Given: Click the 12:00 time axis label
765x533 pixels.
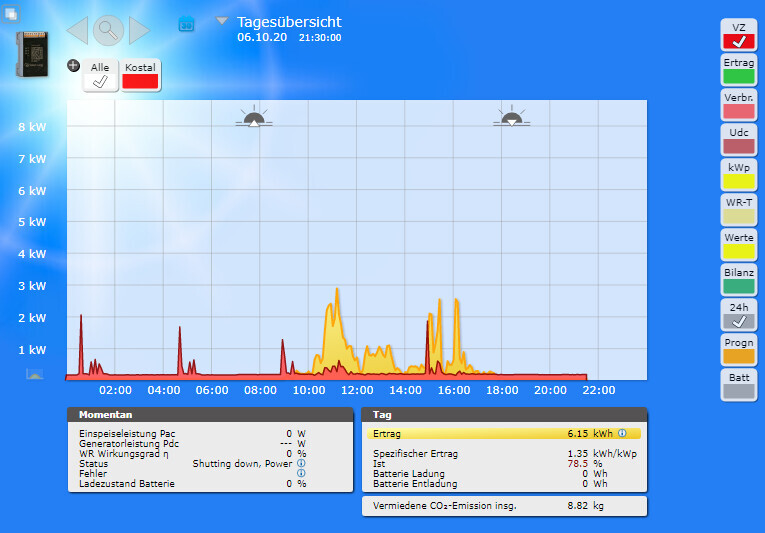Looking at the screenshot, I should (357, 390).
